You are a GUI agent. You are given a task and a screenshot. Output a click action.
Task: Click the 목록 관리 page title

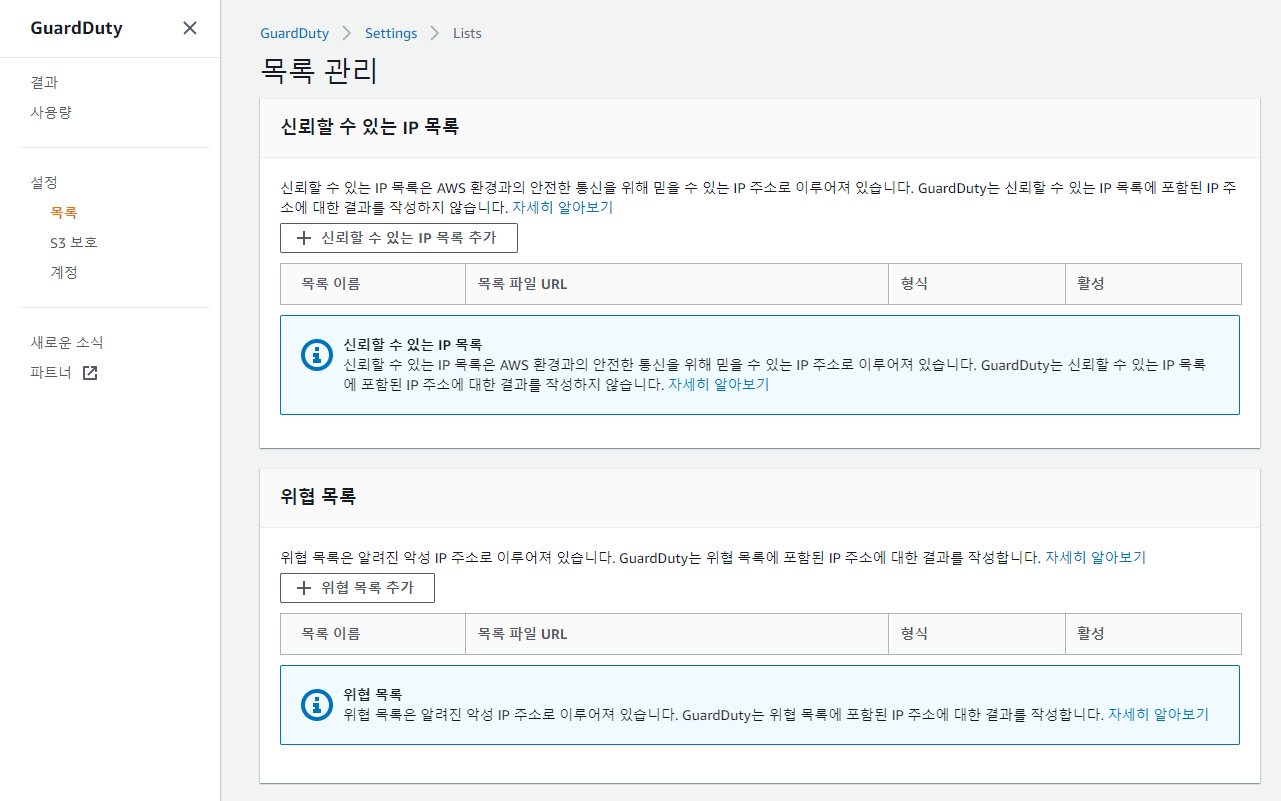coord(319,72)
